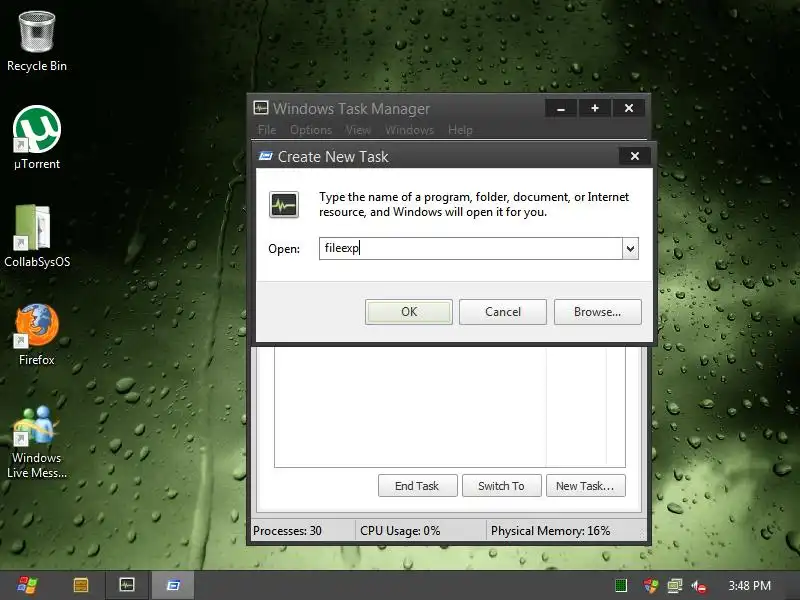
Task: Switch to Task Manager taskbar button
Action: click(127, 585)
